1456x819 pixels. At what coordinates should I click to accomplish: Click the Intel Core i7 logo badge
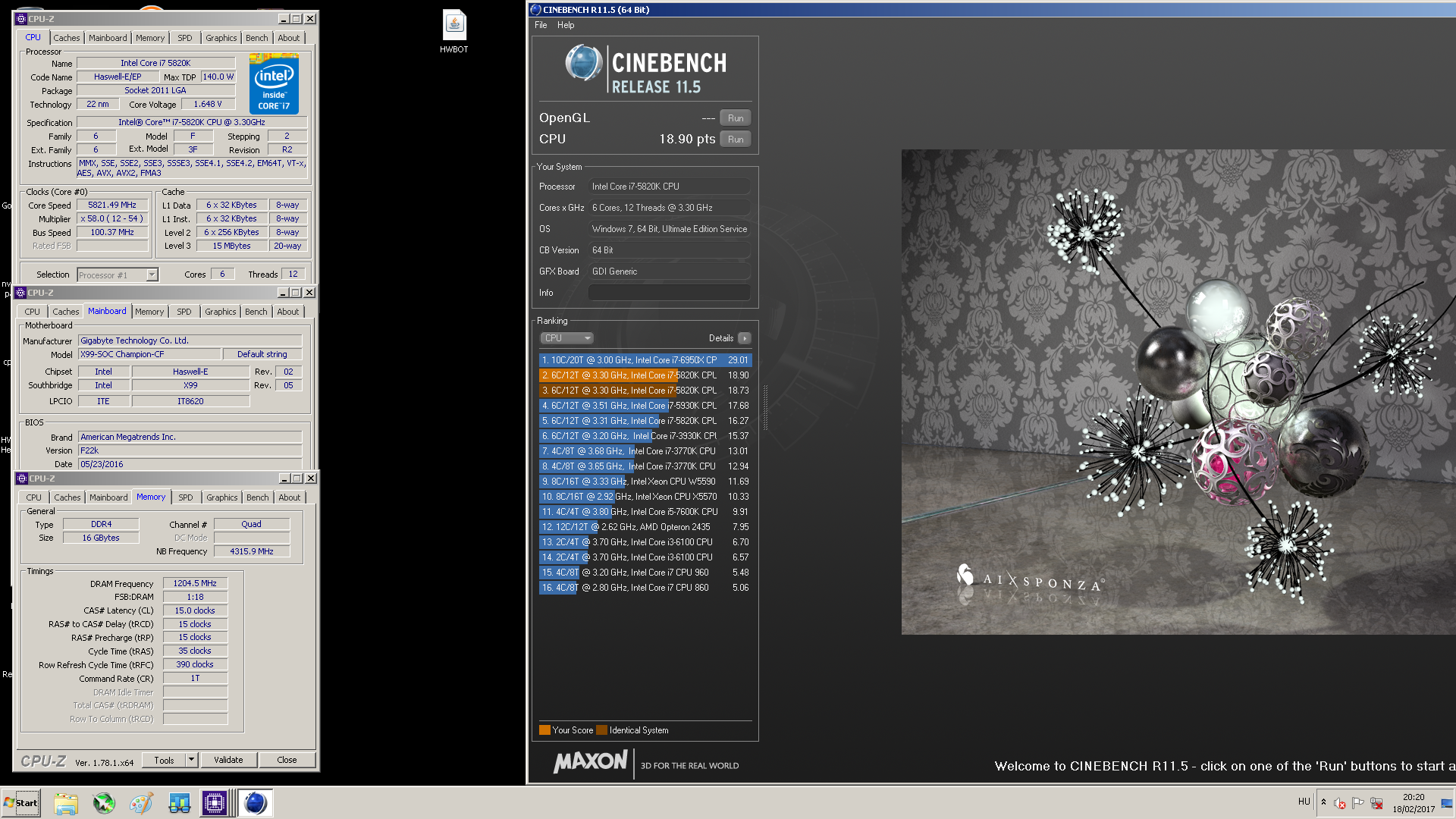[x=274, y=83]
